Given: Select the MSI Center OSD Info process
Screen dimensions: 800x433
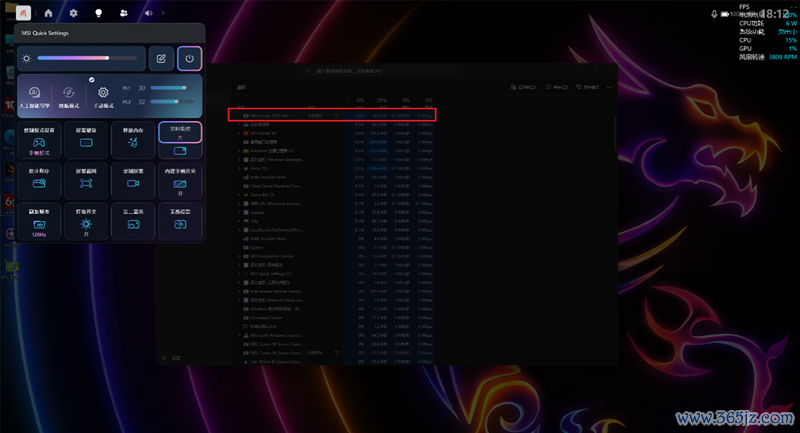Looking at the screenshot, I should tap(332, 116).
